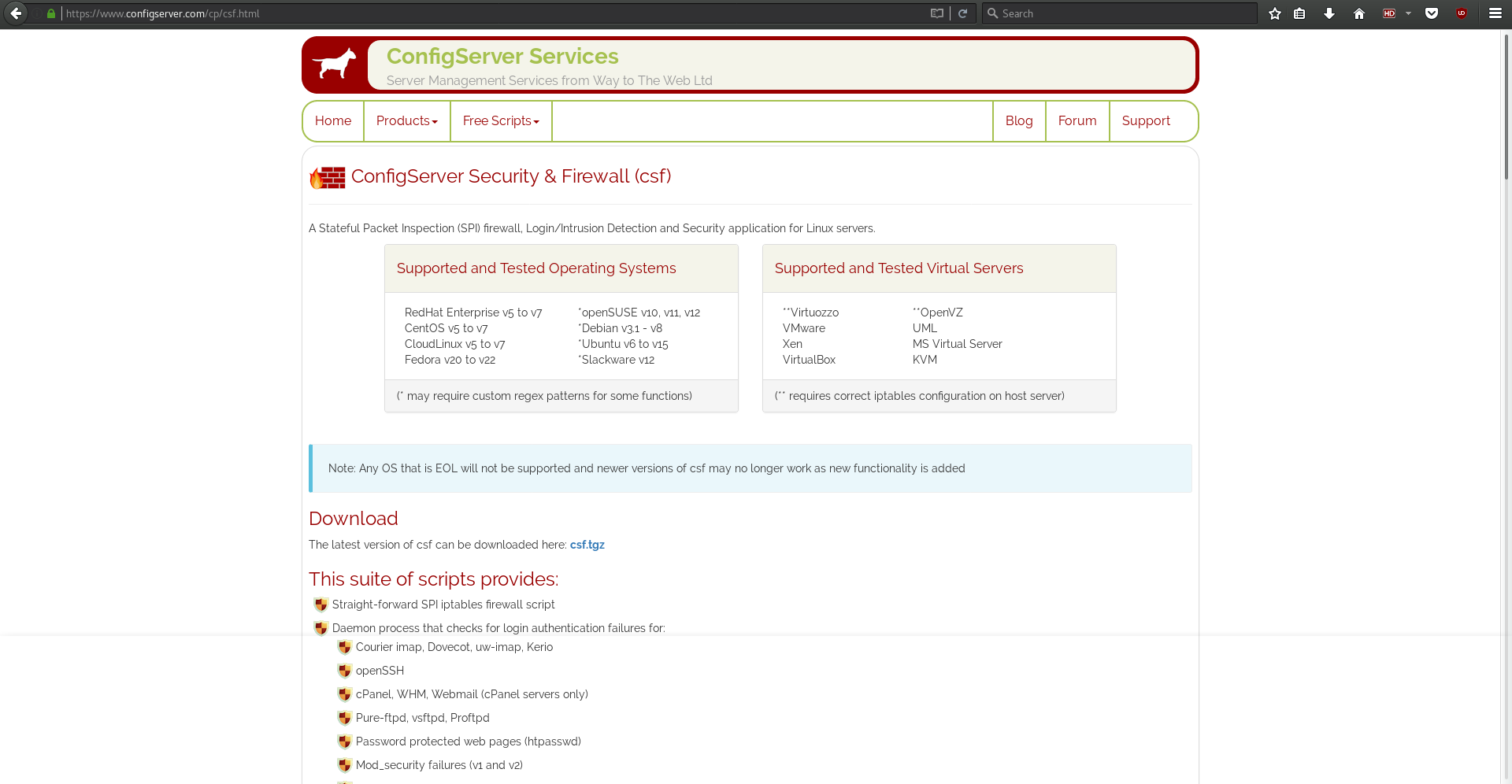The image size is (1512, 784).
Task: Click 'Supported and Tested Operating Systems' panel heading
Action: tap(536, 268)
